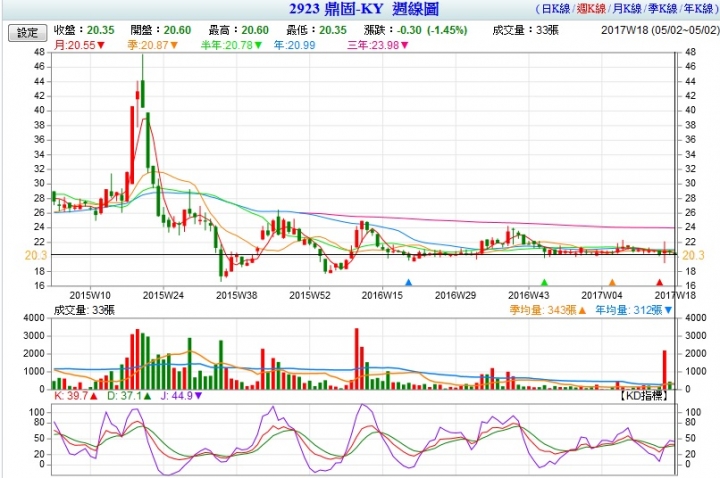Switch to the 月K線 monthly chart
Viewport: 720px width, 478px height.
point(626,9)
